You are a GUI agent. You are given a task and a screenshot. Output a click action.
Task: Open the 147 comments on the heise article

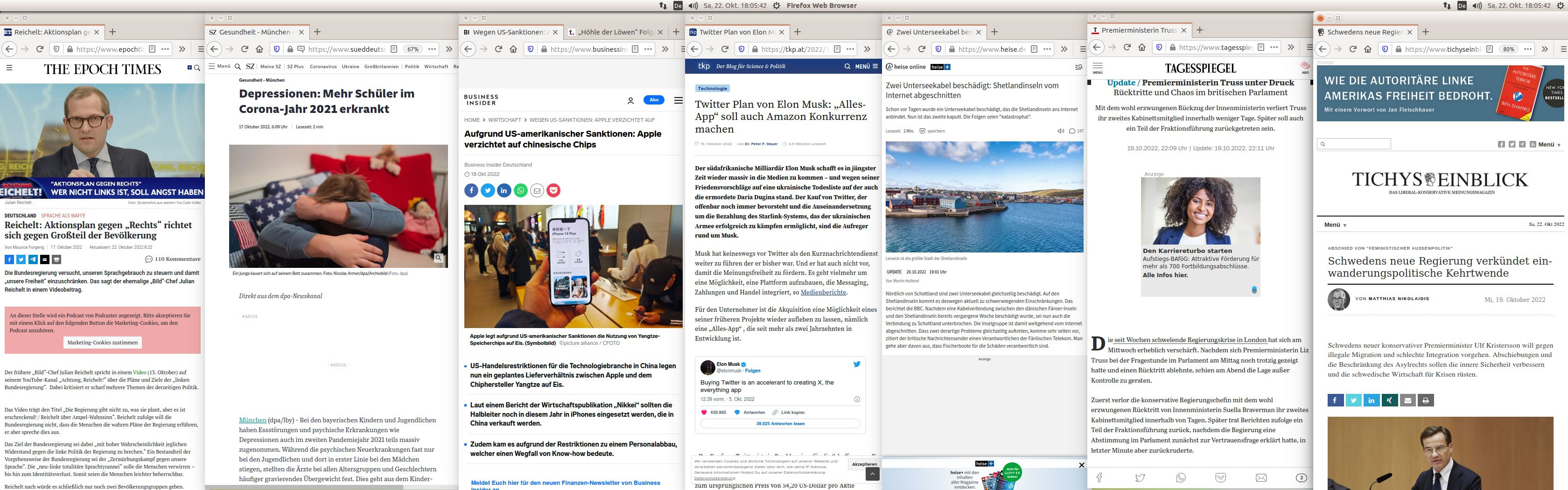pyautogui.click(x=1076, y=131)
